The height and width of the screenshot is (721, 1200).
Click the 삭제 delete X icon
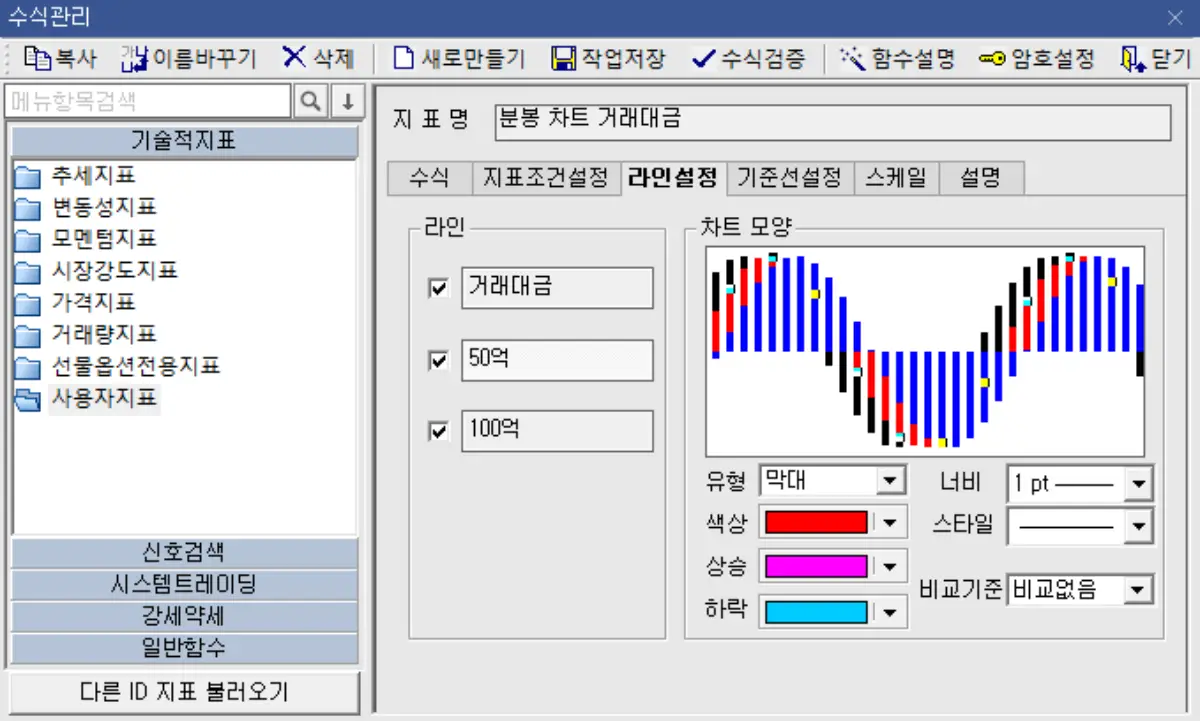click(296, 57)
